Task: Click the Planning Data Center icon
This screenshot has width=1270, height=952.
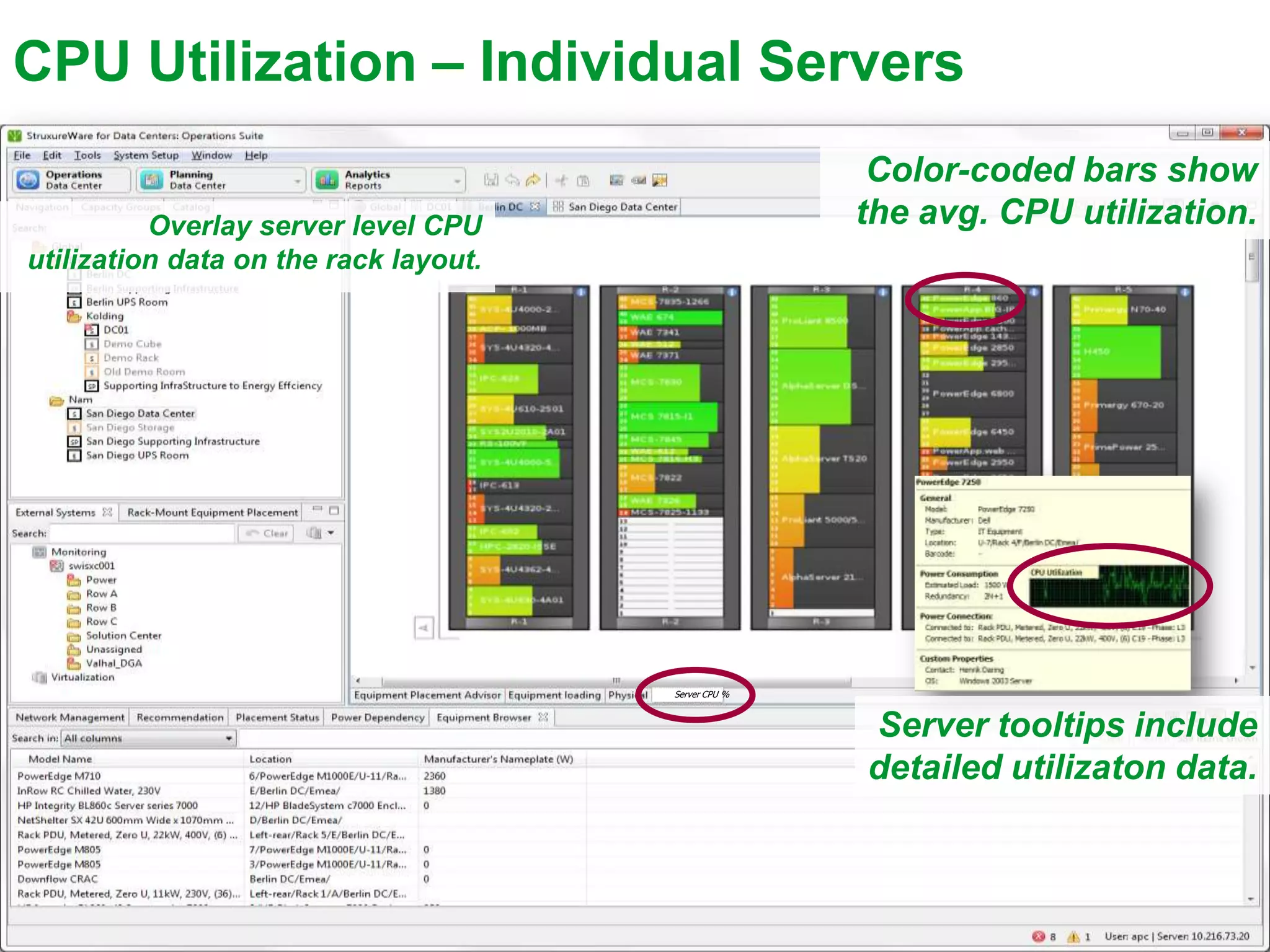Action: (151, 180)
